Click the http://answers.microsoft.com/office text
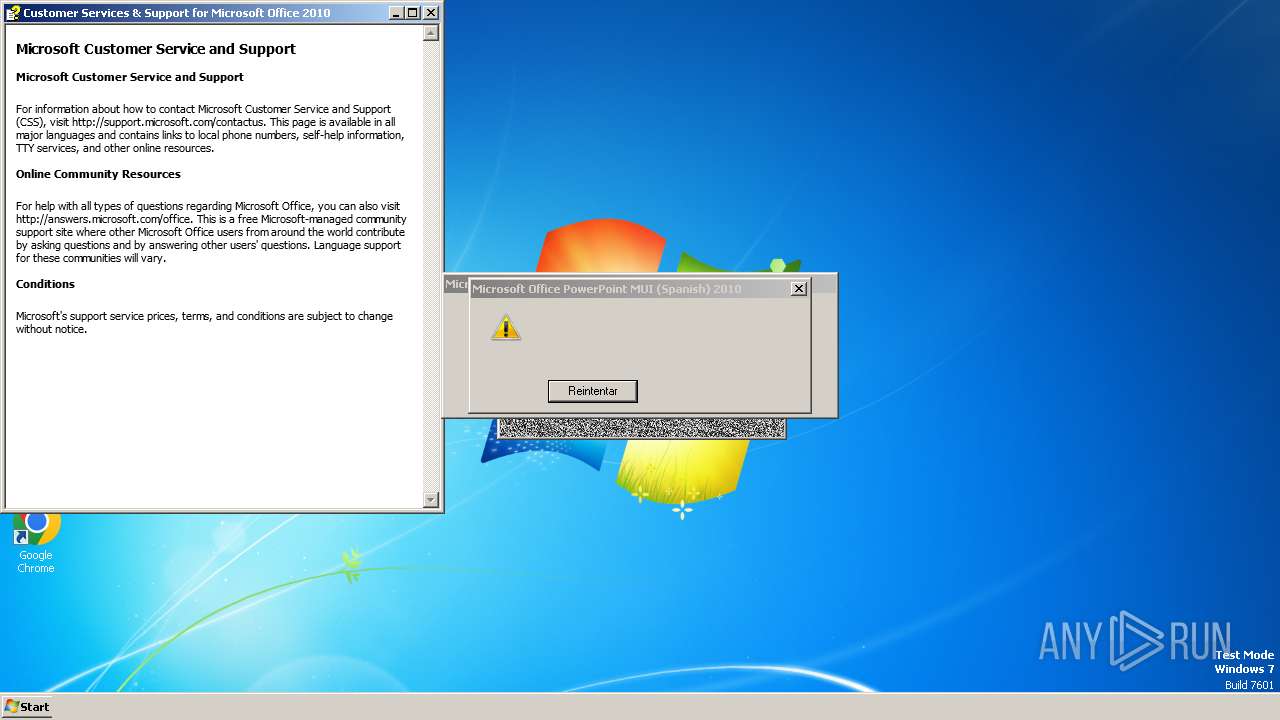The image size is (1280, 720). [103, 219]
